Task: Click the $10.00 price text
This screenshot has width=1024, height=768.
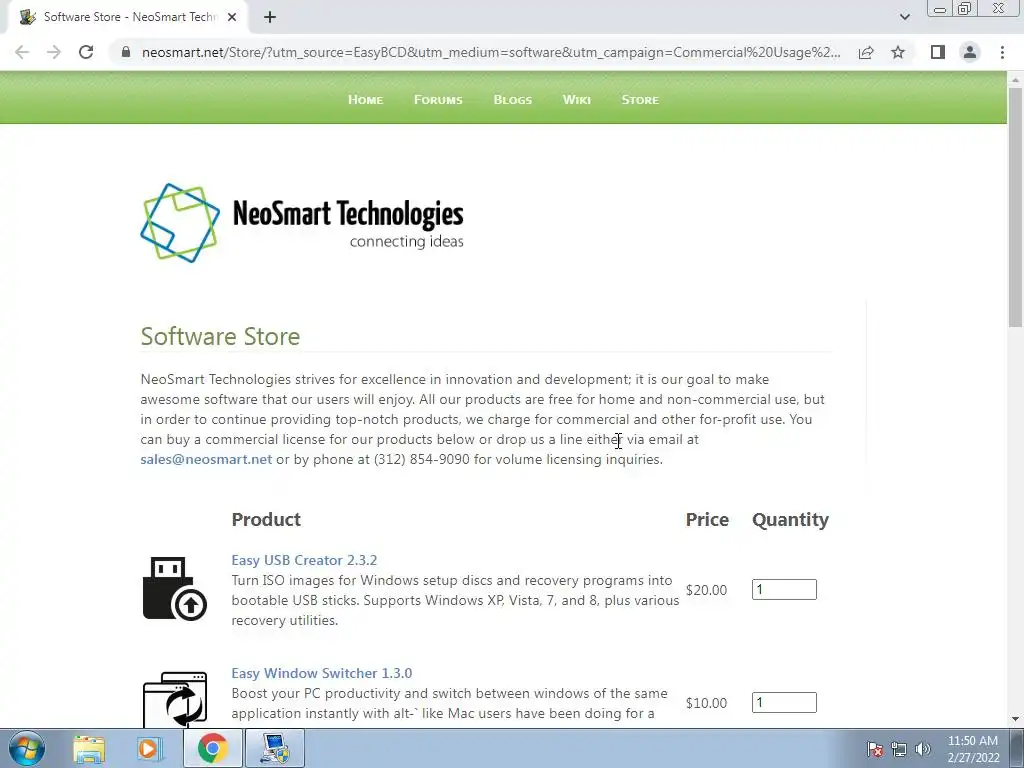Action: pos(706,703)
